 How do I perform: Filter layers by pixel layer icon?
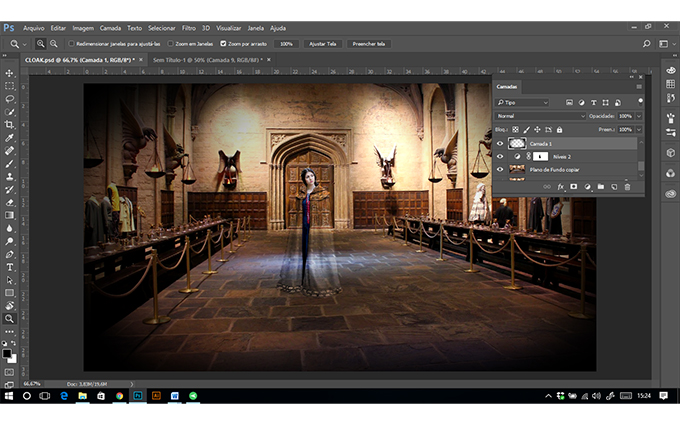(x=569, y=103)
